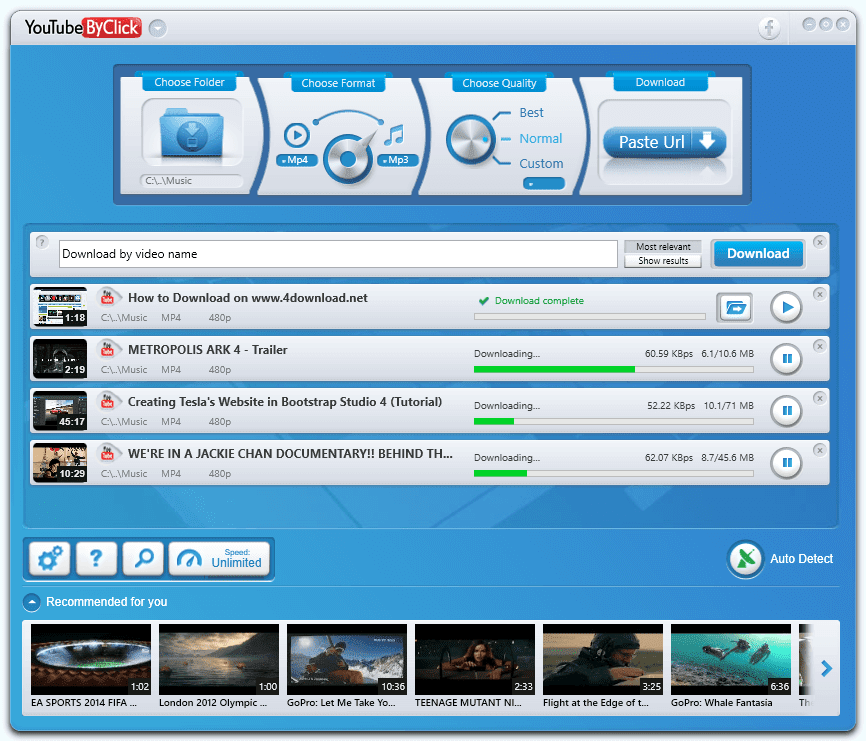Screen dimensions: 866x741
Task: Open the Facebook page icon
Action: pyautogui.click(x=769, y=28)
